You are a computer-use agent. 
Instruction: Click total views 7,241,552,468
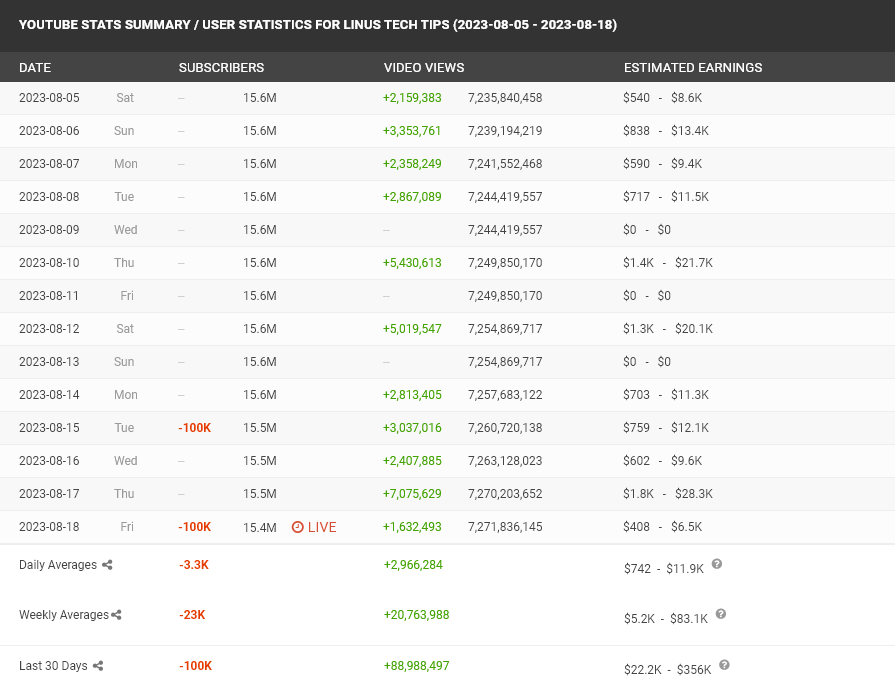[505, 164]
